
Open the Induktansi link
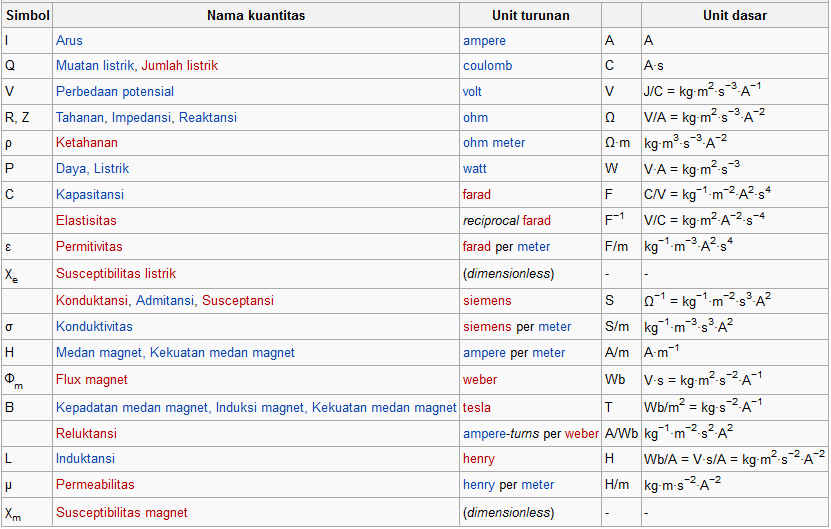click(x=85, y=459)
